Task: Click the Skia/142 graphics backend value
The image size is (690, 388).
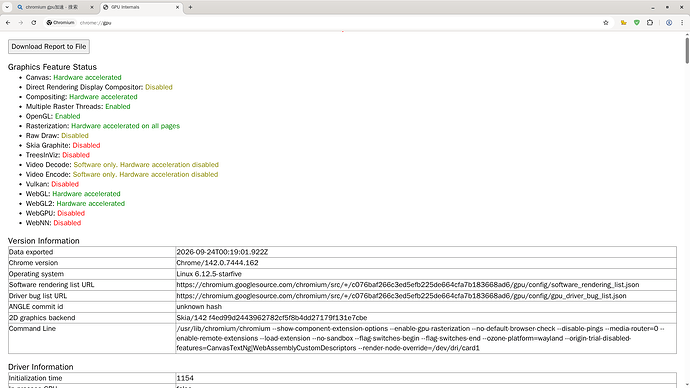Action: [272, 318]
